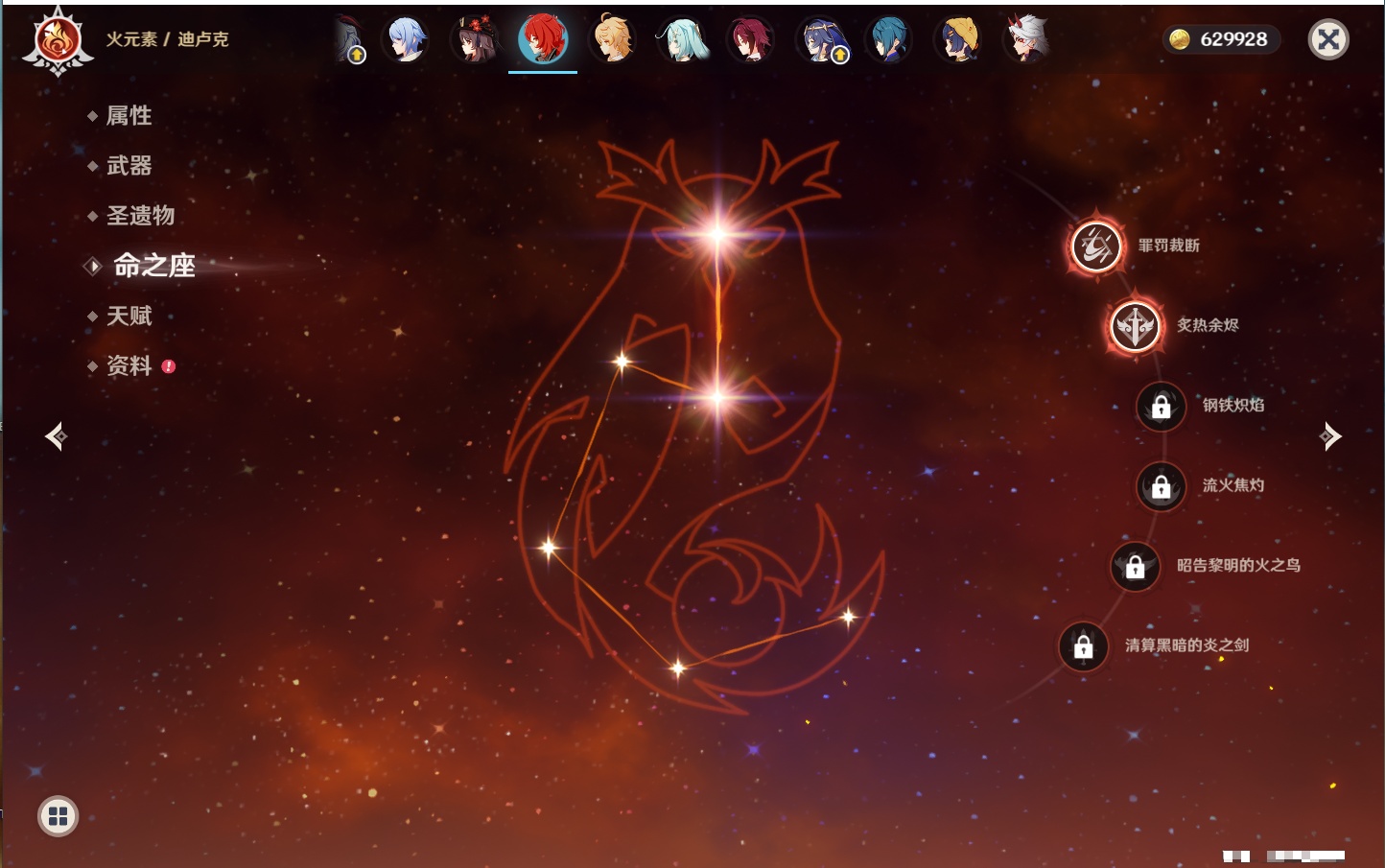Open the 炙热余烬 constellation node icon
Image resolution: width=1385 pixels, height=868 pixels.
(x=1136, y=326)
